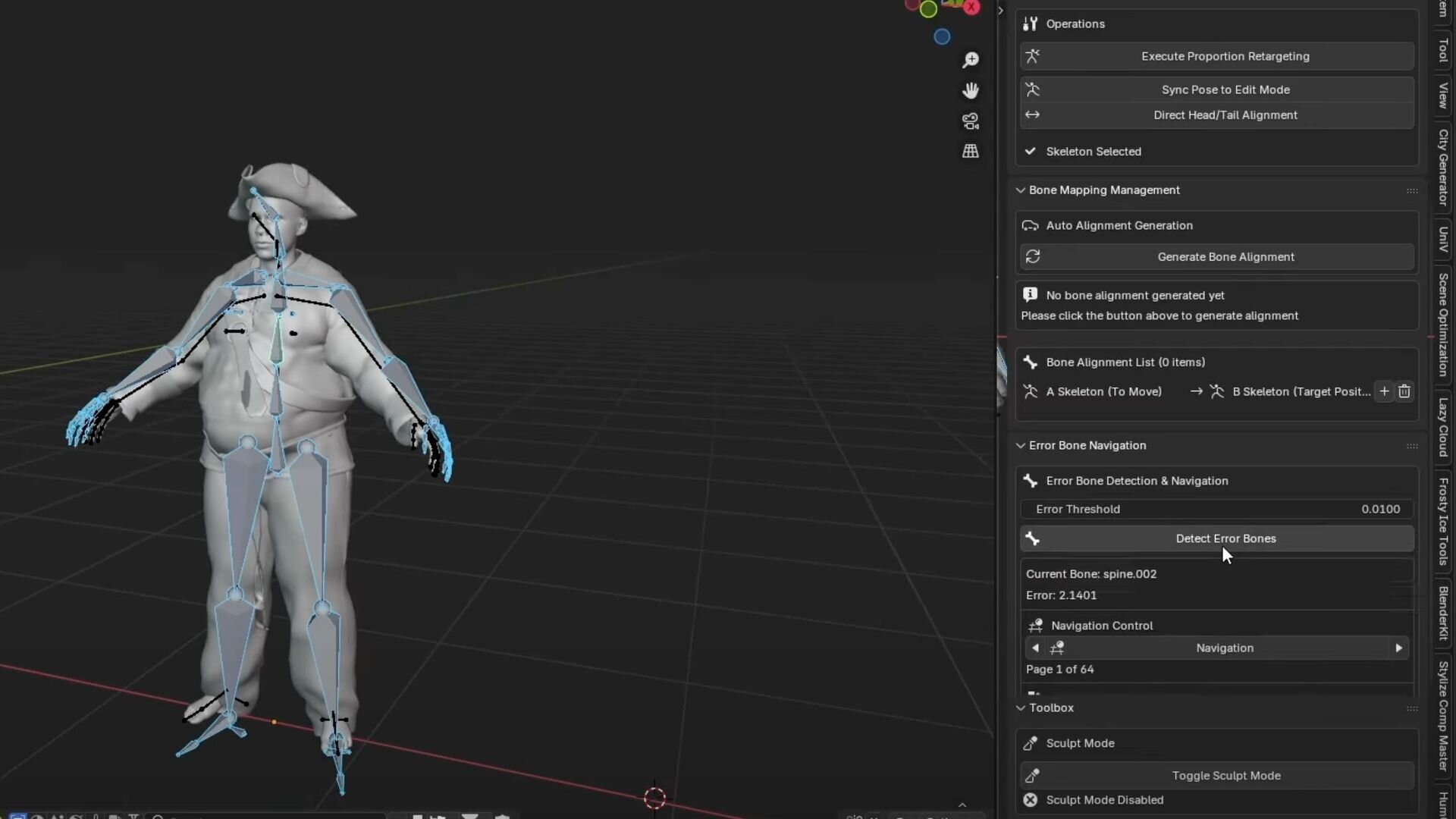Click the pan view hand icon
Image resolution: width=1456 pixels, height=819 pixels.
coord(971,91)
